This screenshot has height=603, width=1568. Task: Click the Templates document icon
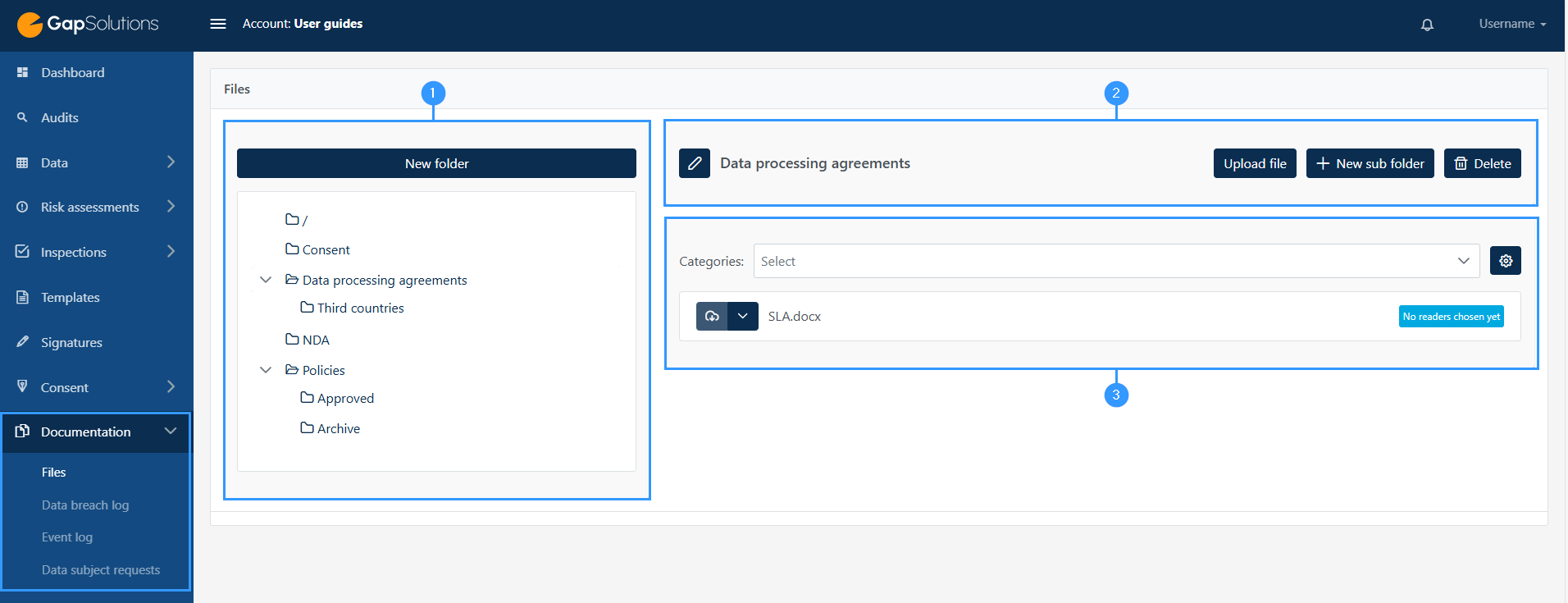22,297
